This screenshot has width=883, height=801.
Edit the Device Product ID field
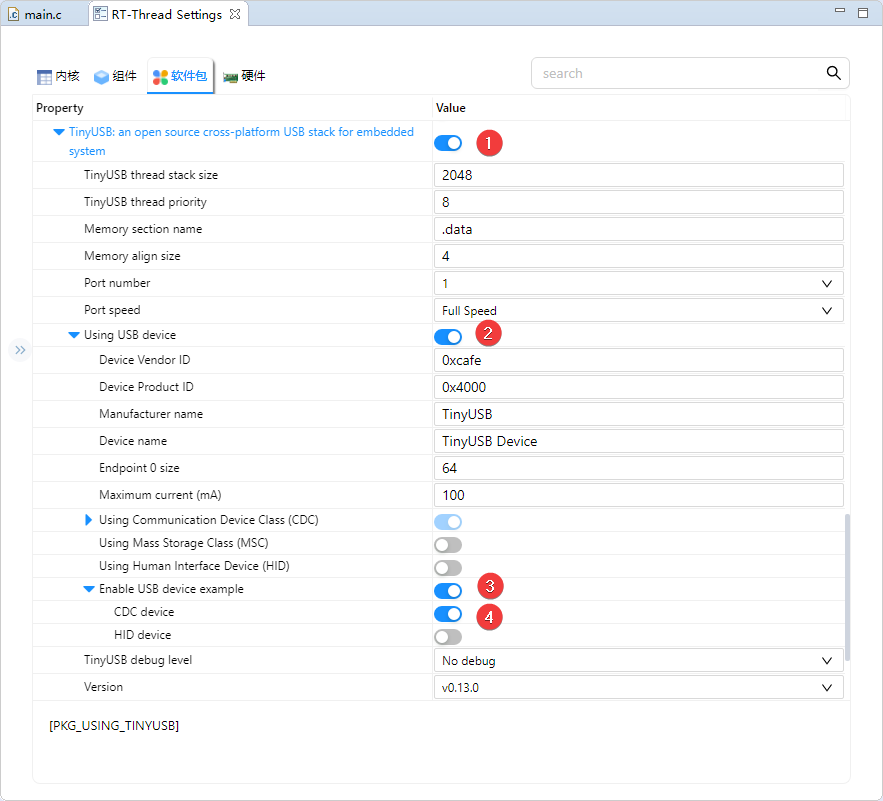pos(639,387)
